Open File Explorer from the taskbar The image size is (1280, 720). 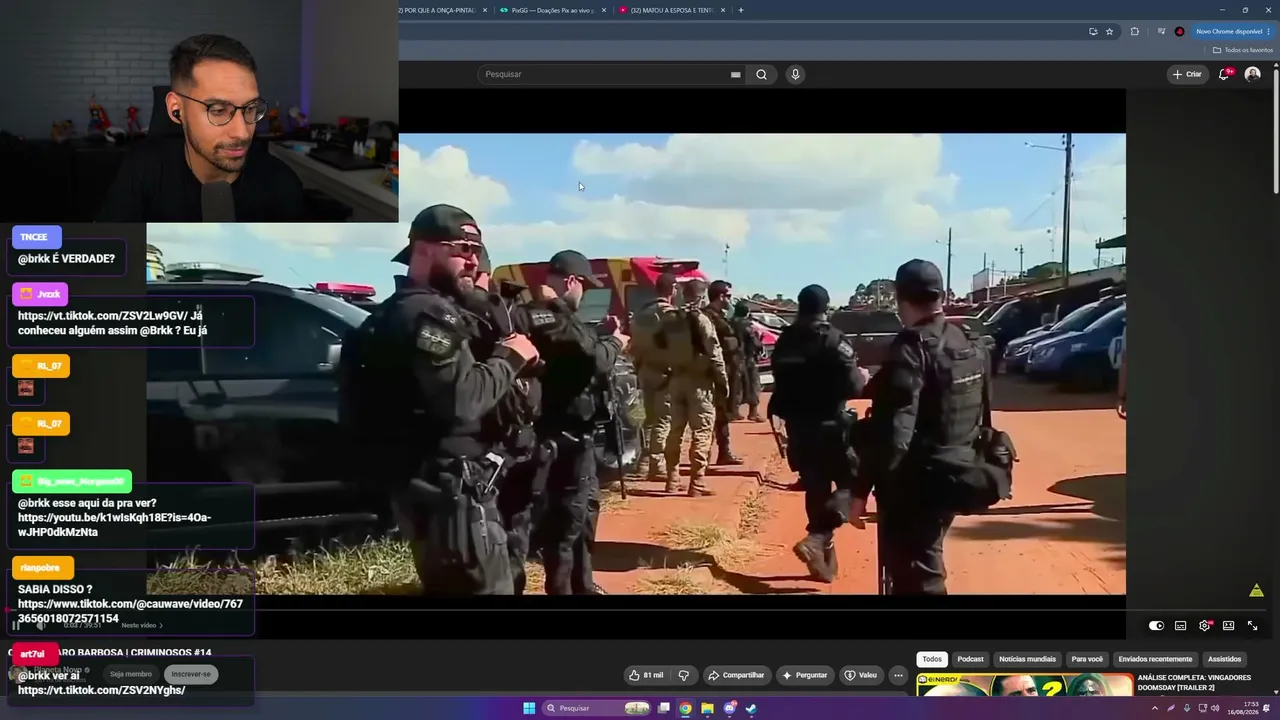pos(707,708)
